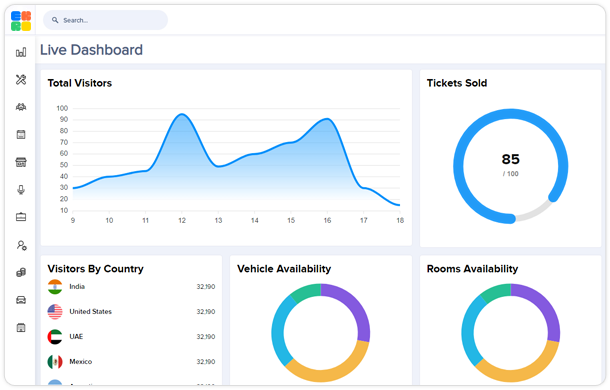Select the Mexico country label
The image size is (610, 390).
click(81, 362)
